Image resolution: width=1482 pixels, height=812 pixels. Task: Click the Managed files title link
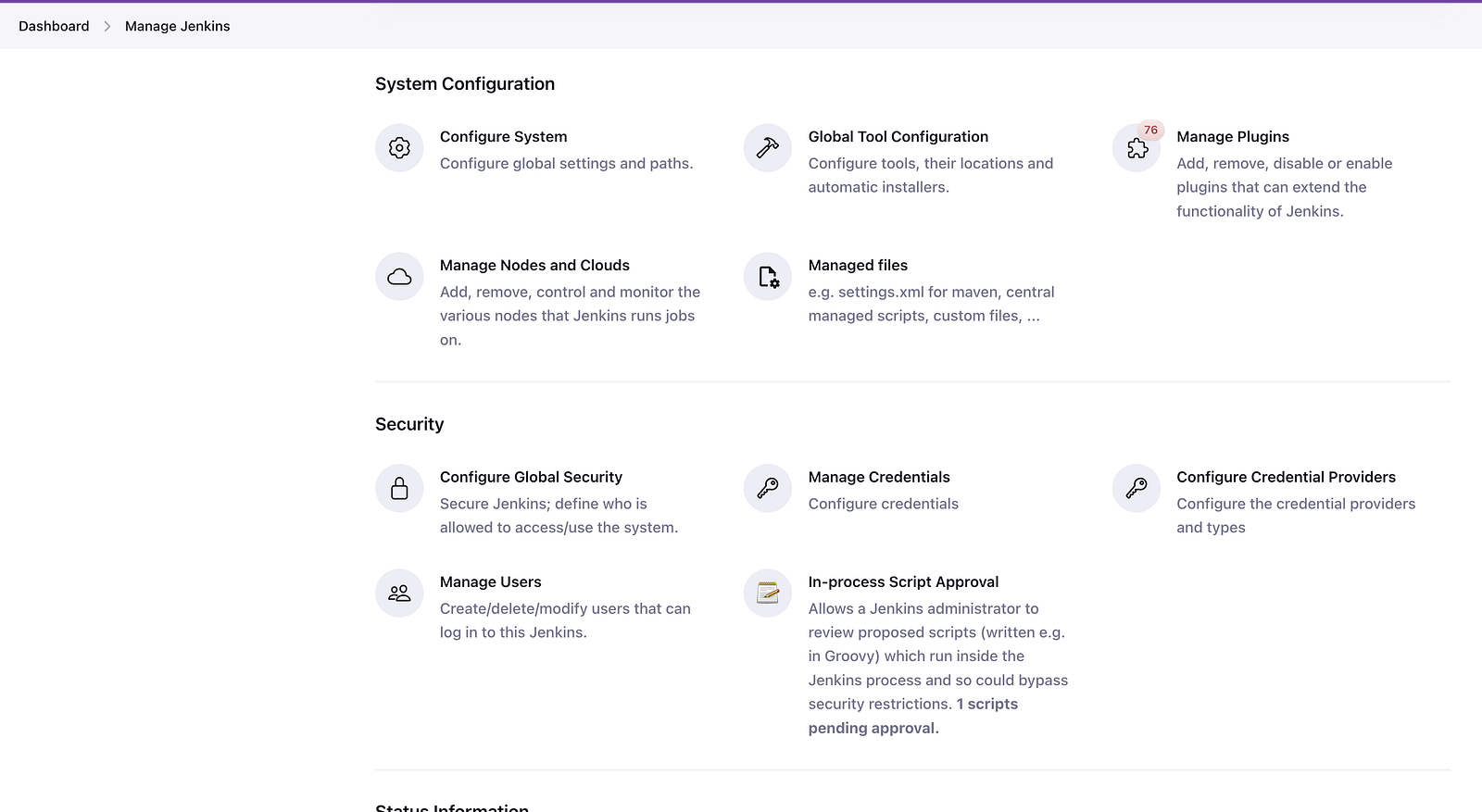tap(858, 265)
